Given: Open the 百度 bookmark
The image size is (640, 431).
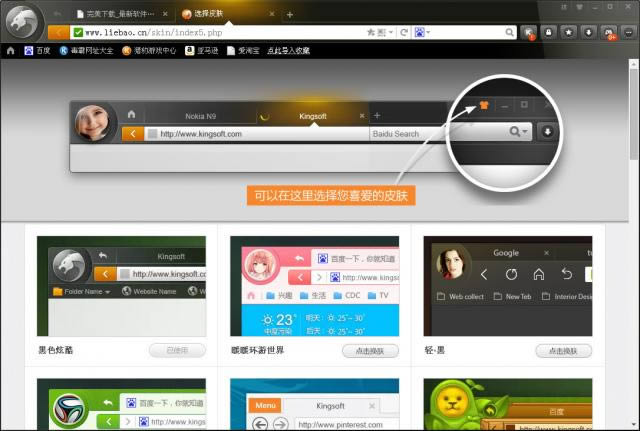Looking at the screenshot, I should coord(37,51).
